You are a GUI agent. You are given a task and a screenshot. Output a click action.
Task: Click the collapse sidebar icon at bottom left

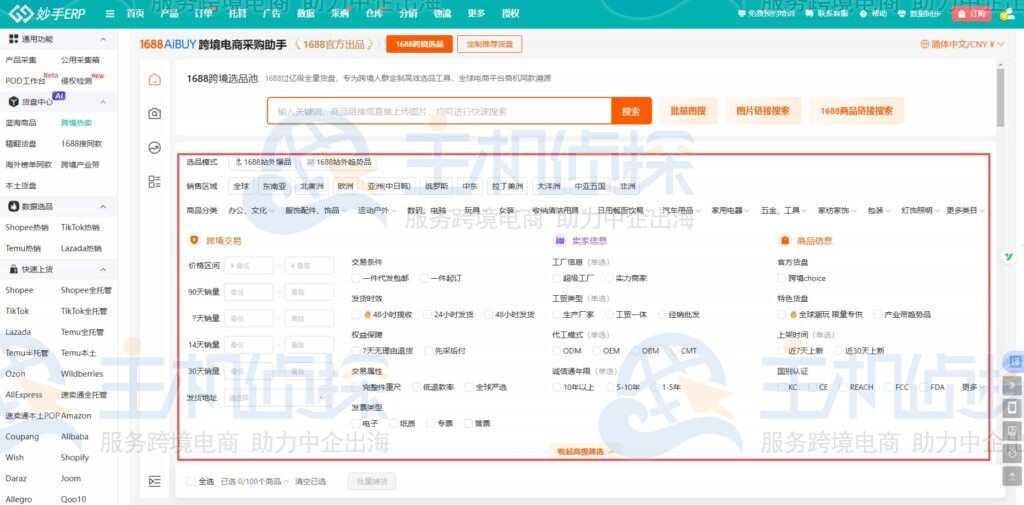(154, 481)
